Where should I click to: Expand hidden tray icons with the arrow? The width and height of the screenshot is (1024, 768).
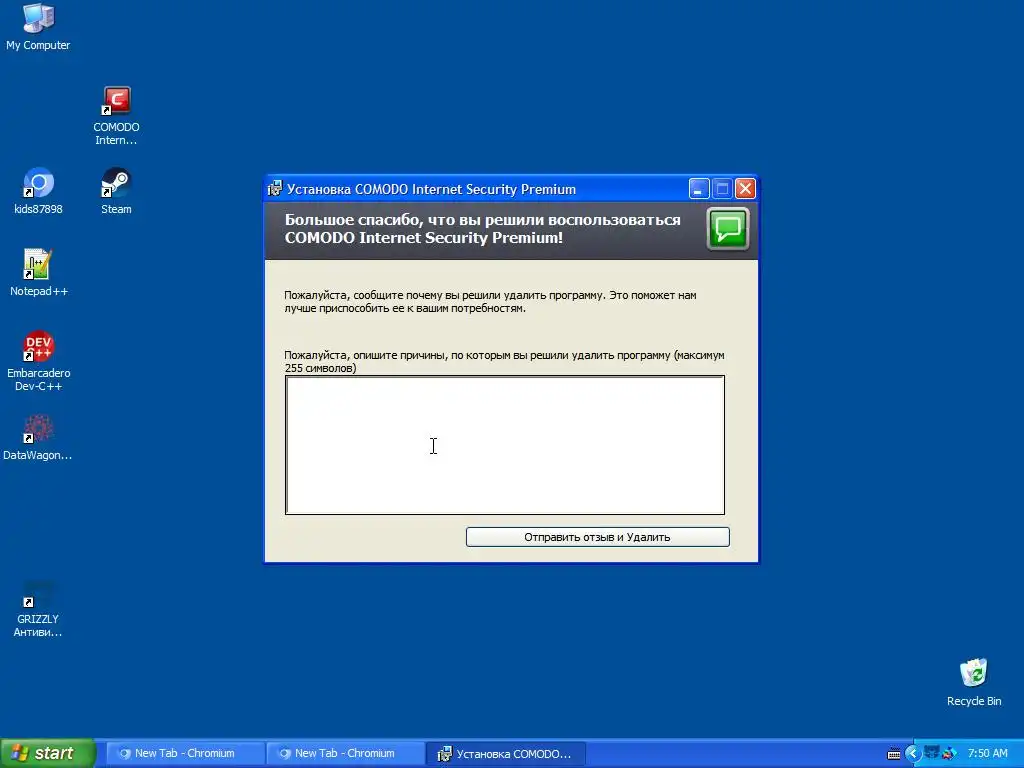point(913,754)
